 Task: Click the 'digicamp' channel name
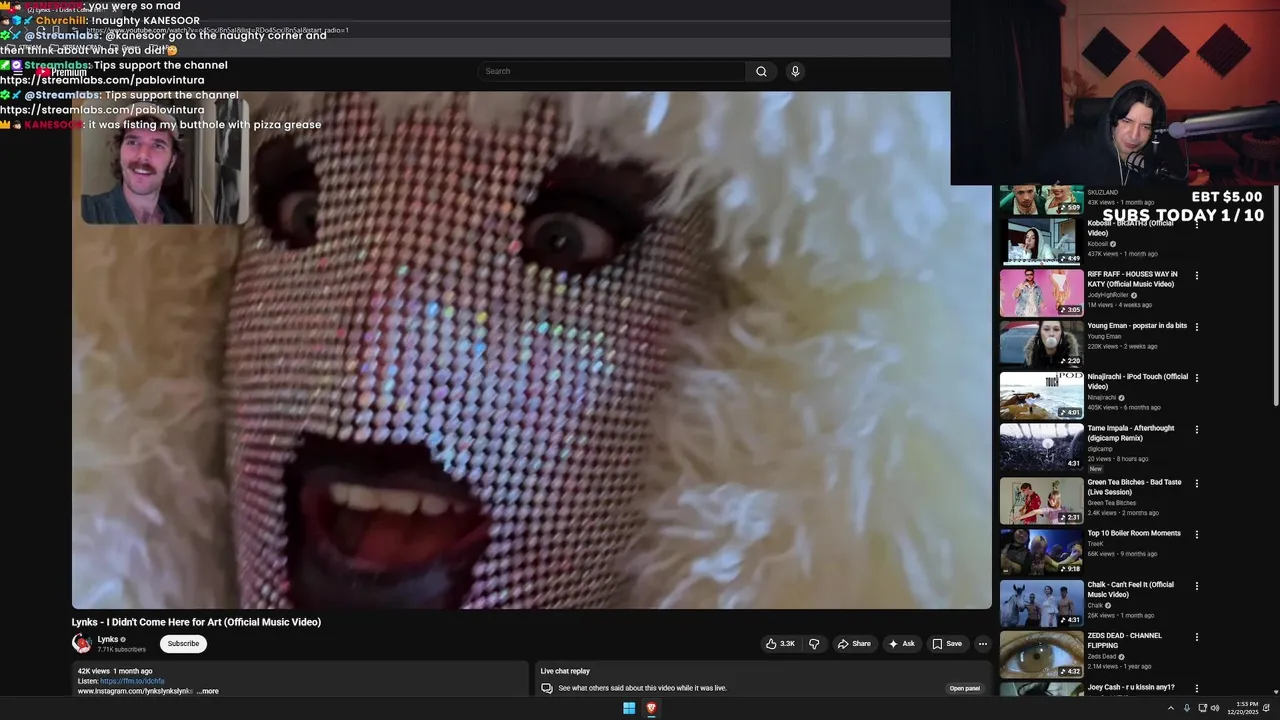1098,449
